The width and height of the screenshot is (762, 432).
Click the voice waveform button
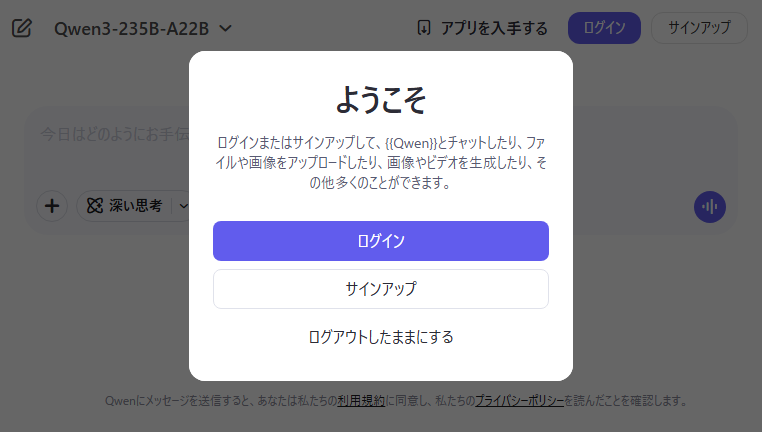[710, 207]
